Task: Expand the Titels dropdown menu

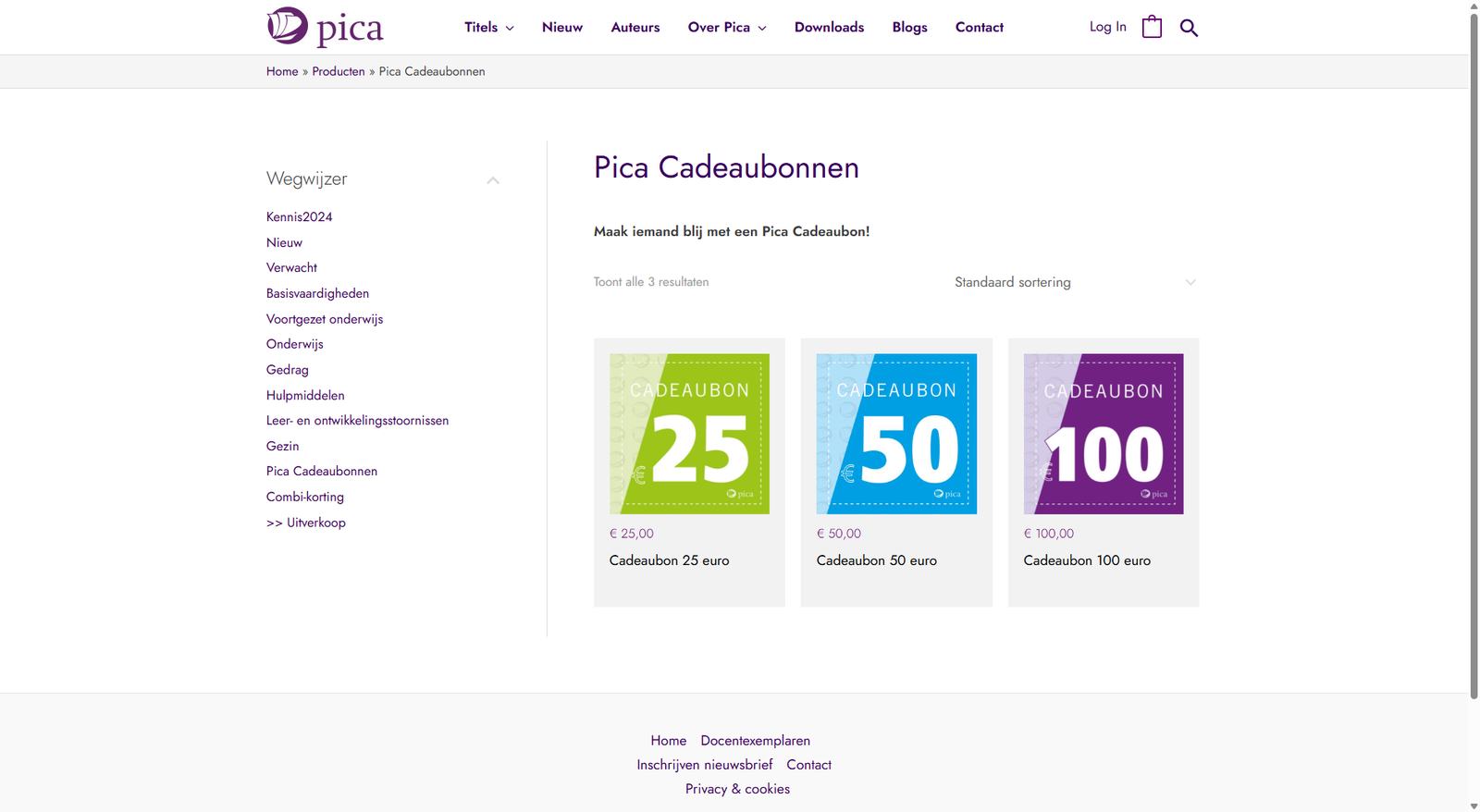Action: tap(488, 28)
